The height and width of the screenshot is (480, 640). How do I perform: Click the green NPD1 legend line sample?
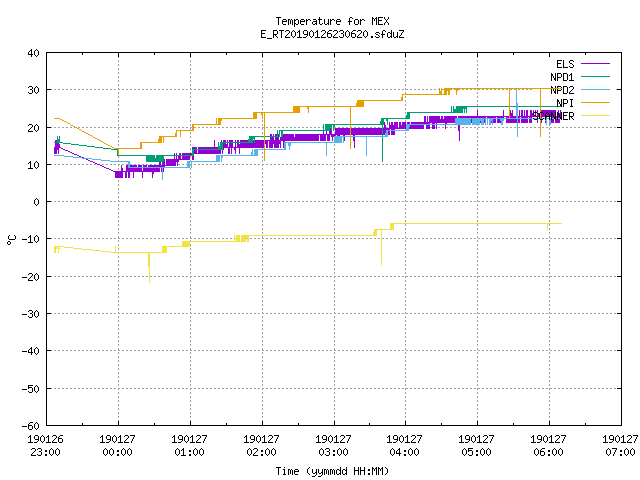click(595, 76)
